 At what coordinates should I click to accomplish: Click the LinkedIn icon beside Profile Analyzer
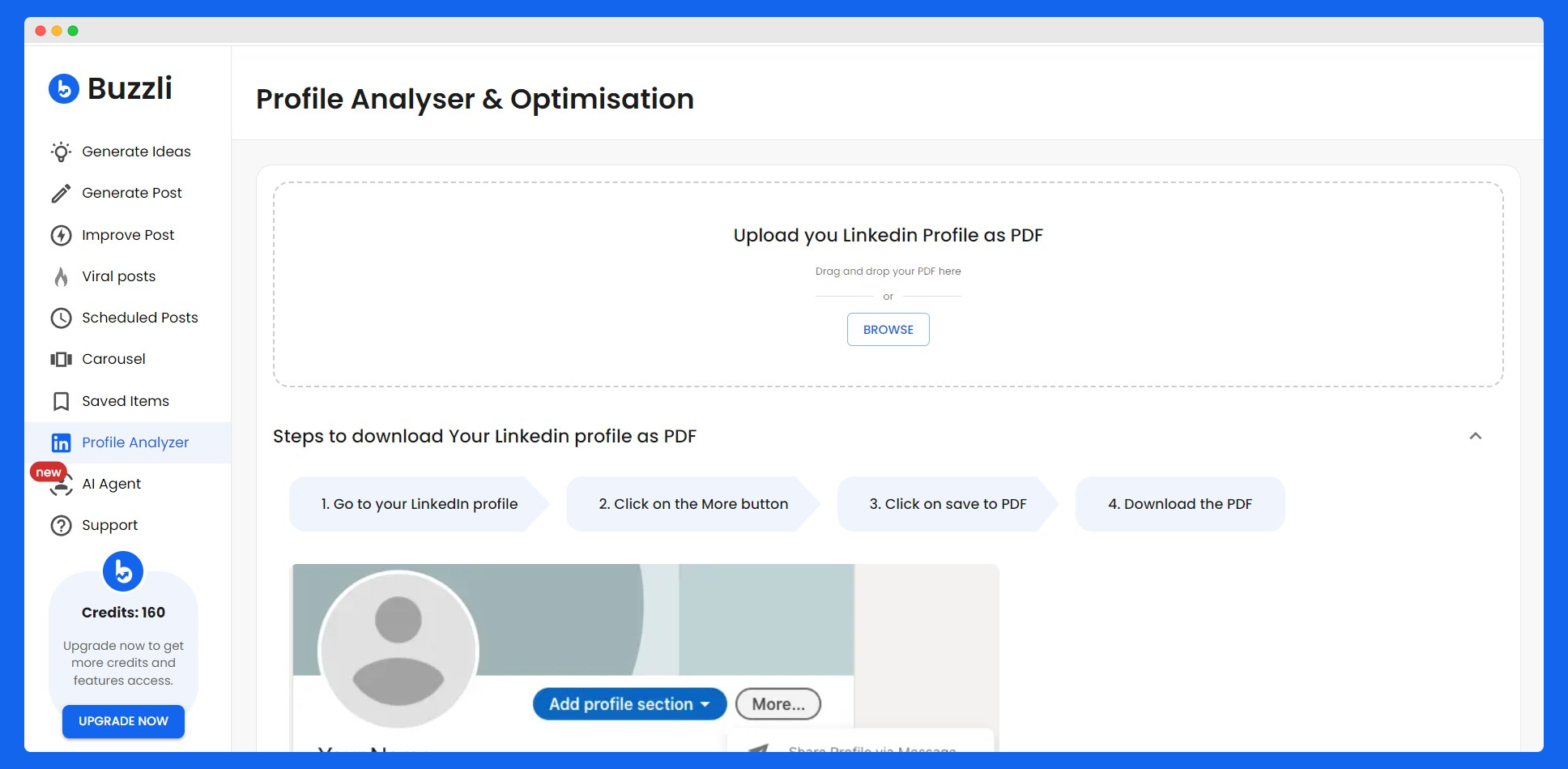pos(61,442)
